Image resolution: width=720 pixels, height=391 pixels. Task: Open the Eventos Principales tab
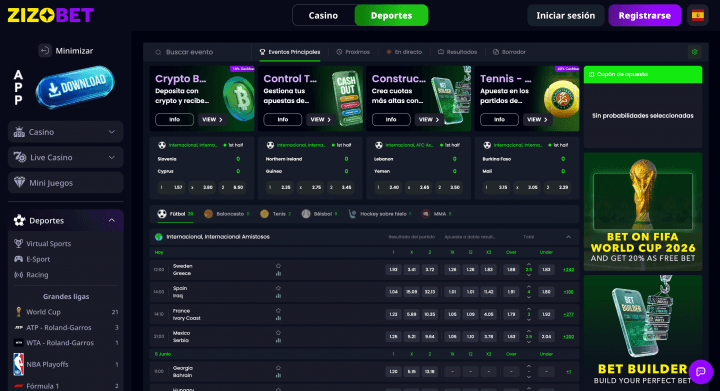pyautogui.click(x=290, y=52)
